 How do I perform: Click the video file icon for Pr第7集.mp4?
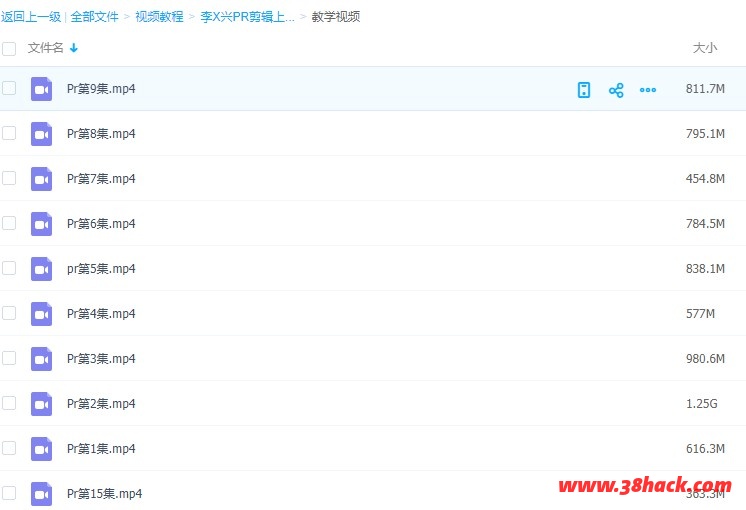(x=41, y=179)
